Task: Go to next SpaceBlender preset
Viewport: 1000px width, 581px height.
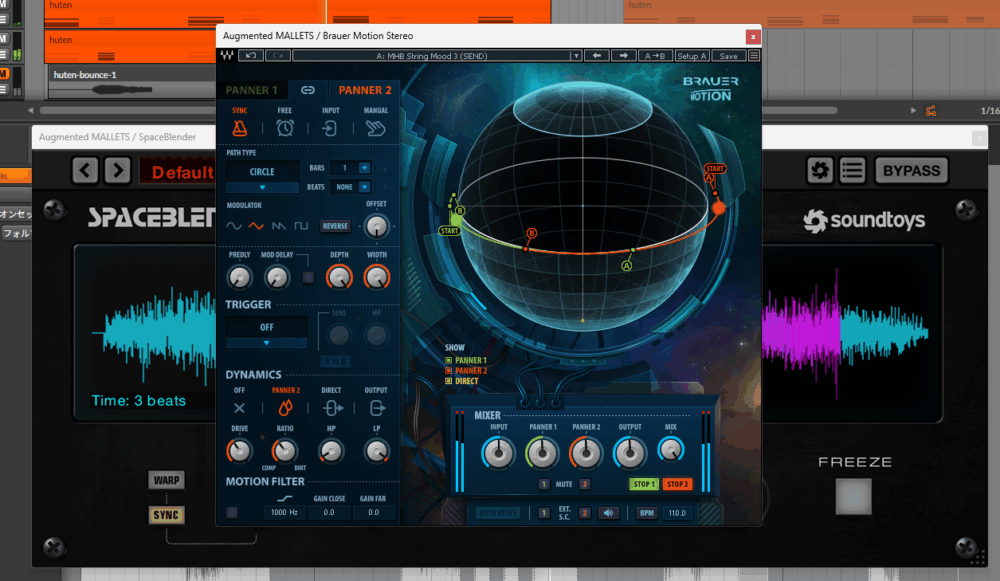Action: [x=117, y=170]
